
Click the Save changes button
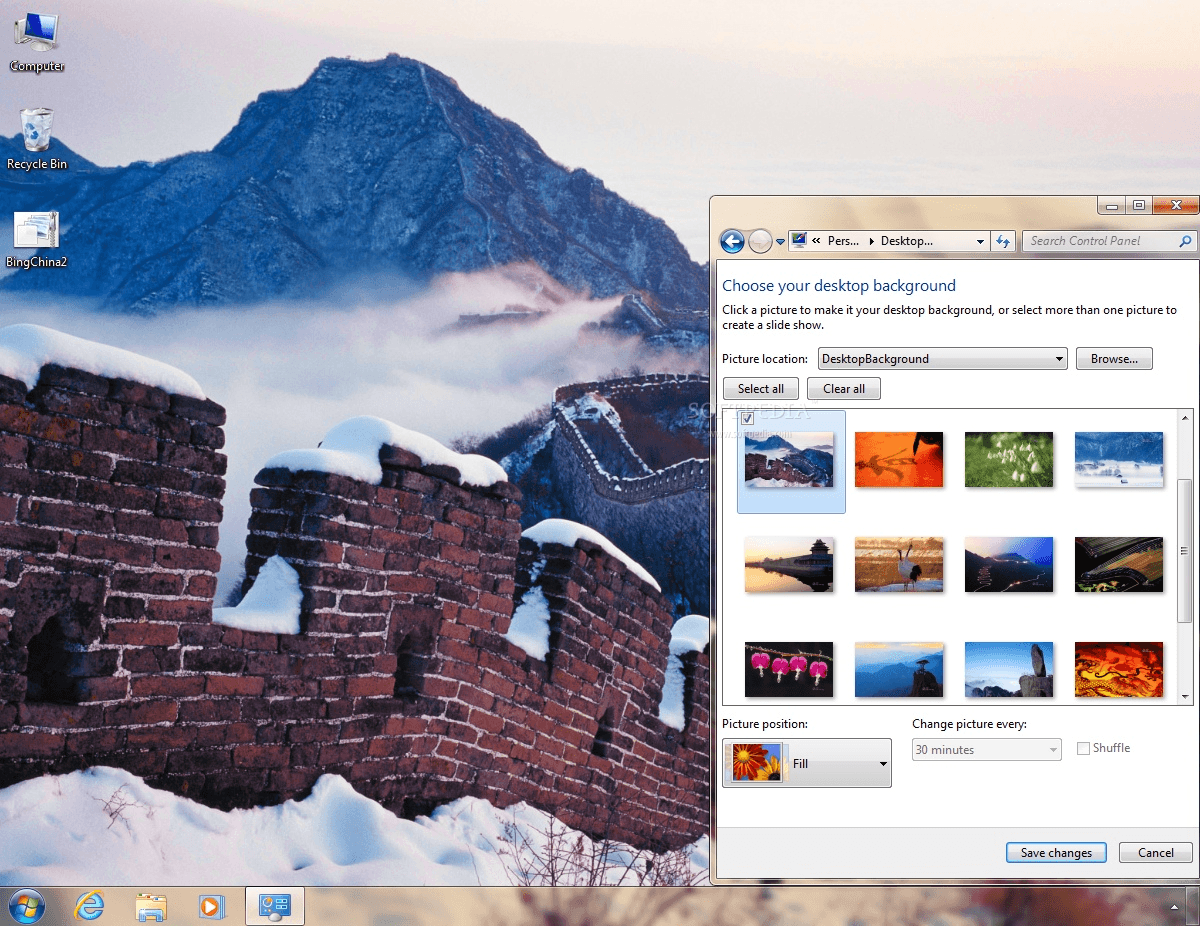1056,852
